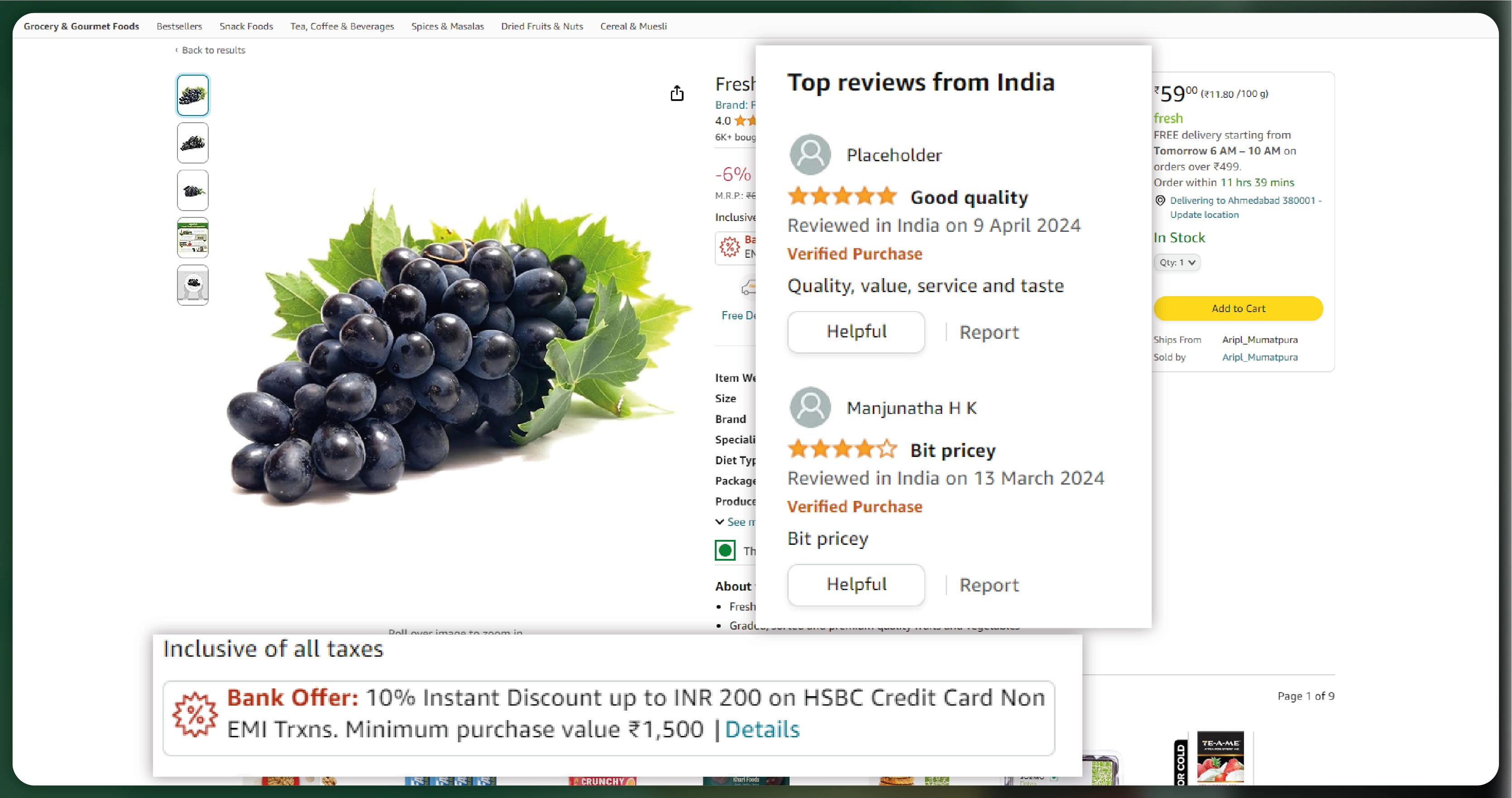Click the Back to results navigation icon

[175, 49]
